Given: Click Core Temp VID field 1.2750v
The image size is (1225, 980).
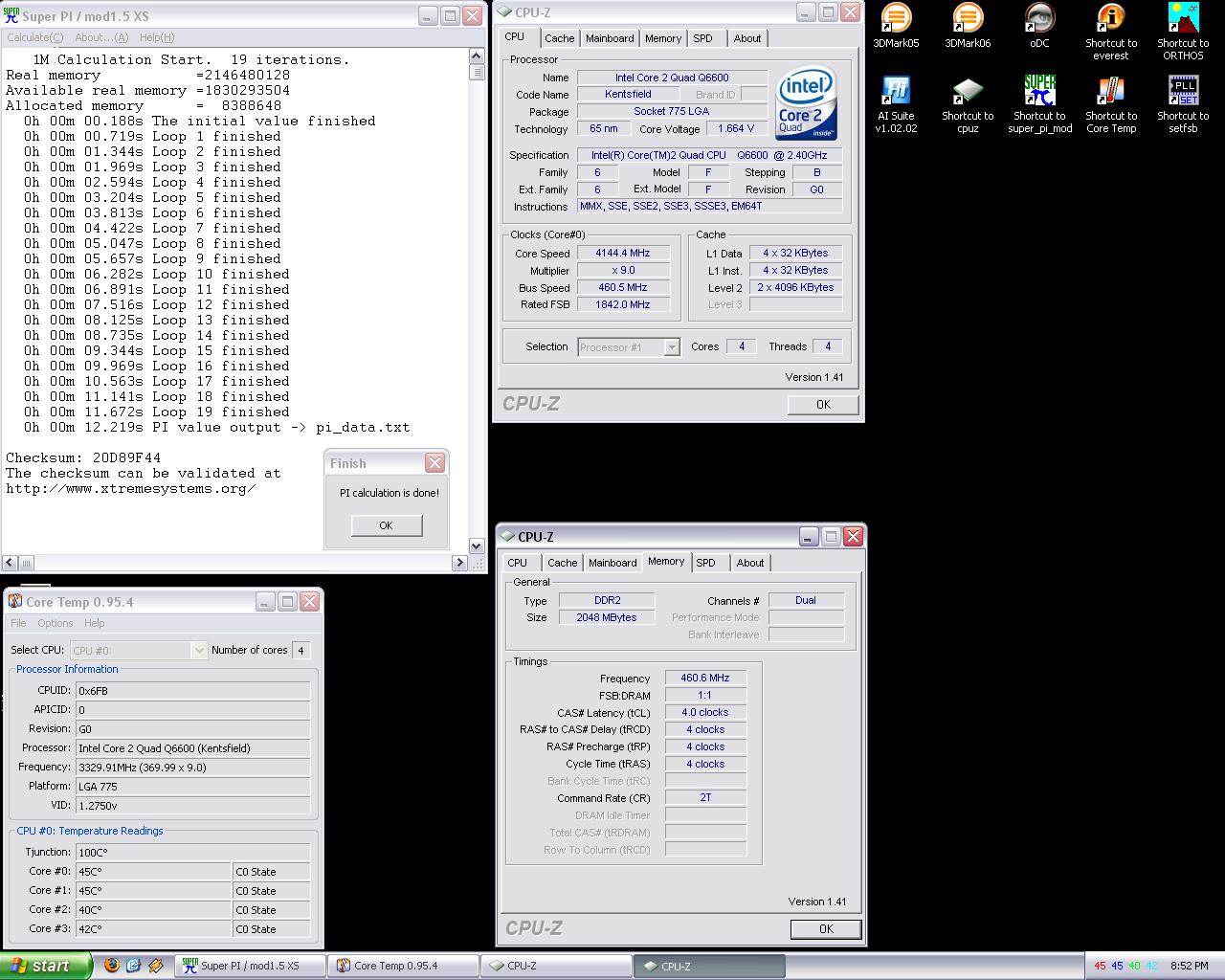Looking at the screenshot, I should click(192, 806).
